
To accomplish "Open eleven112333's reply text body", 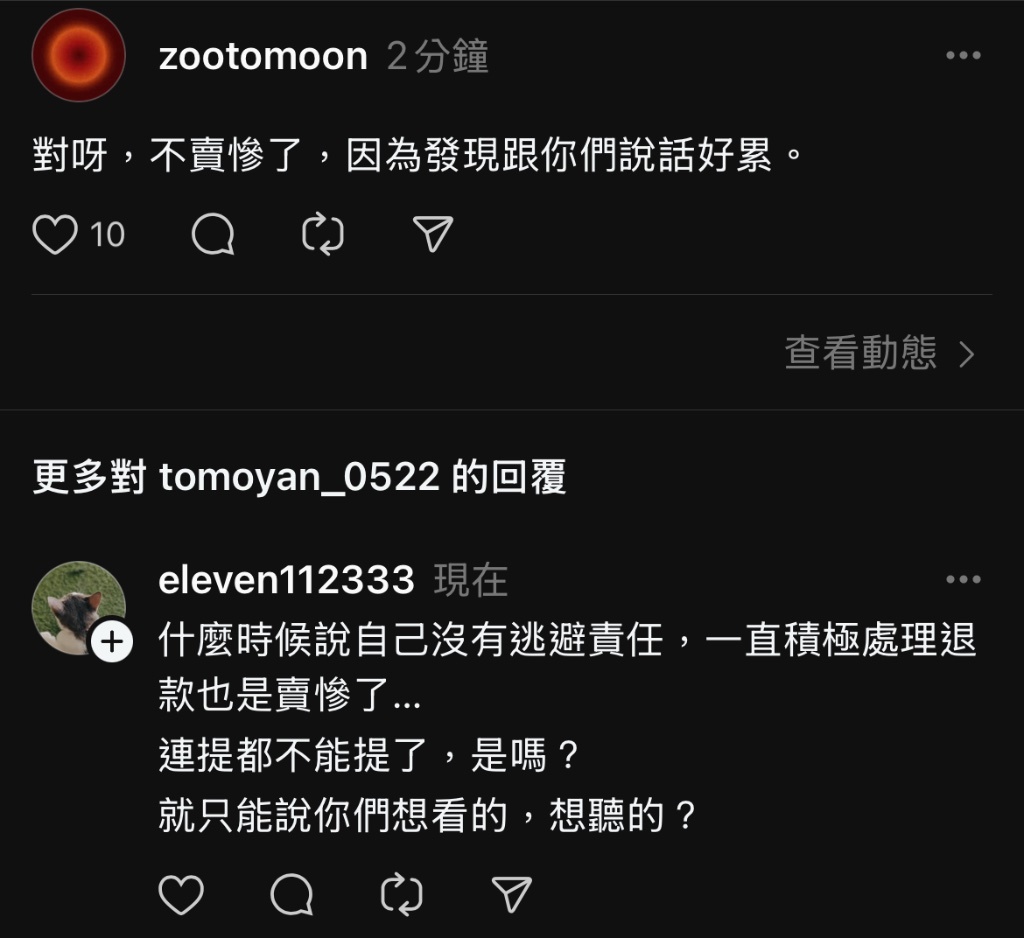I will 567,726.
